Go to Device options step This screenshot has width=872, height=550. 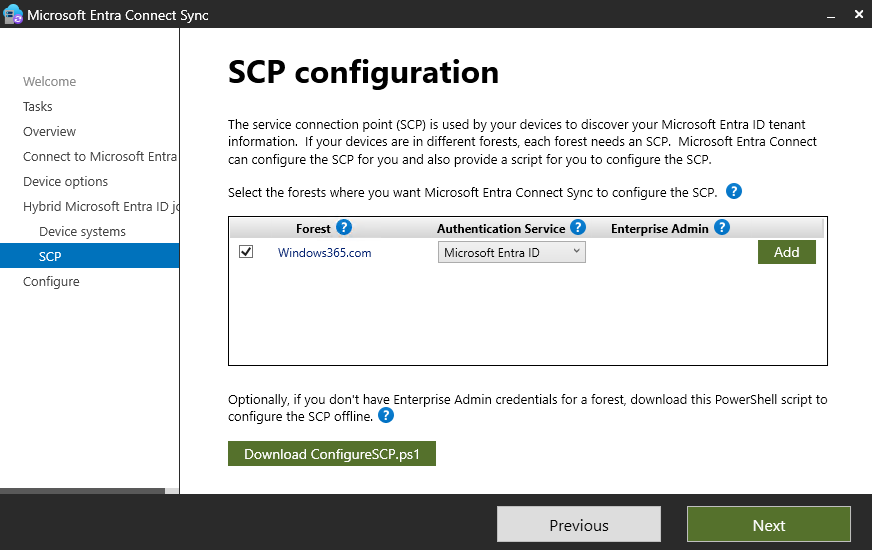pyautogui.click(x=66, y=181)
